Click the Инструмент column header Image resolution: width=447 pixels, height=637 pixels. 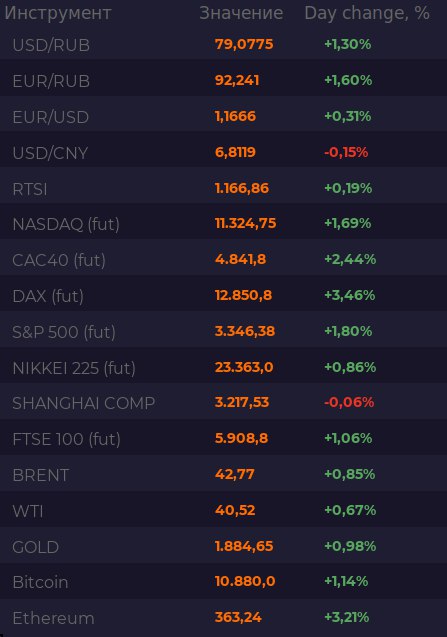click(x=58, y=13)
